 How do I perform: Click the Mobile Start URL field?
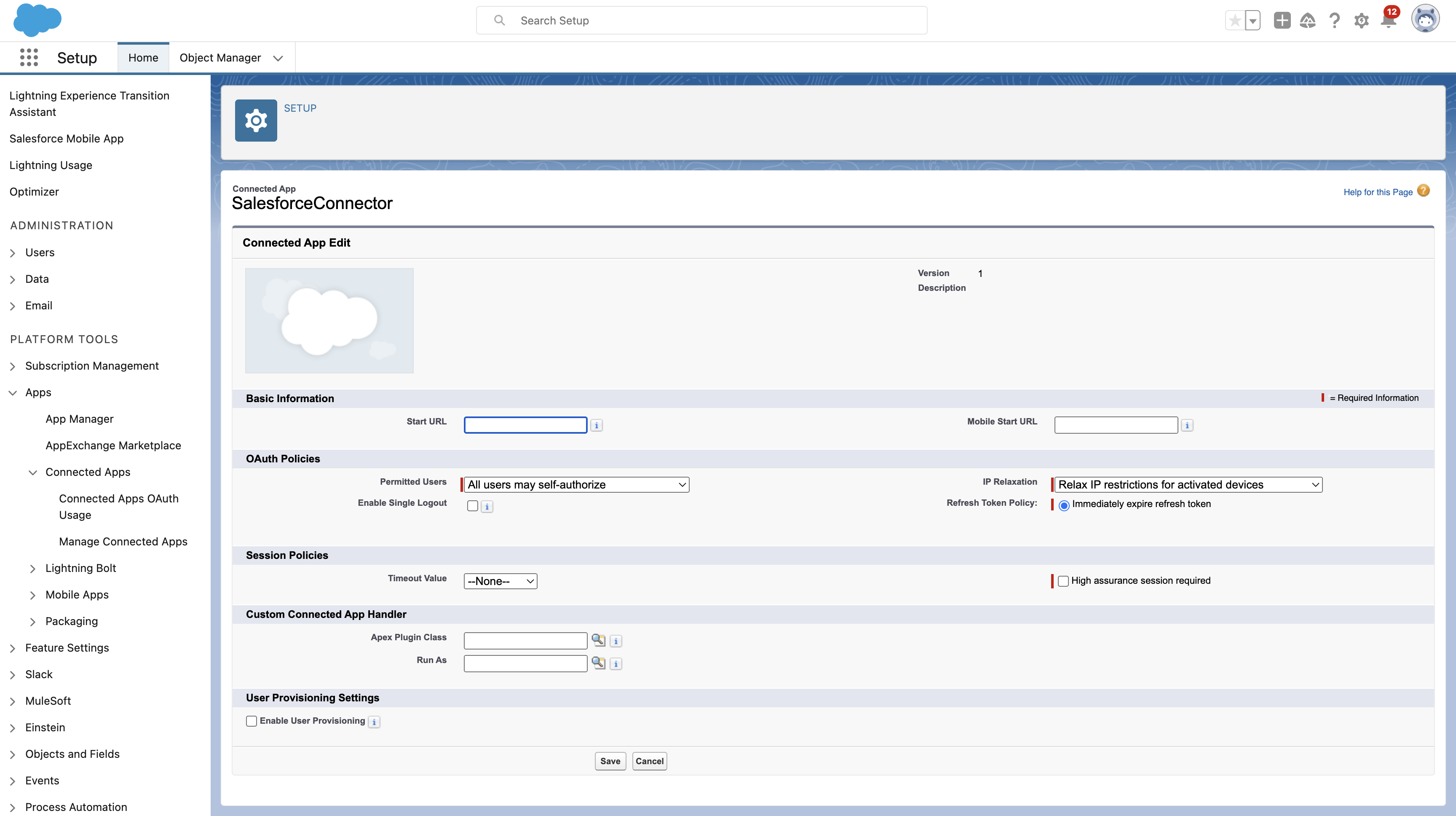point(1116,425)
